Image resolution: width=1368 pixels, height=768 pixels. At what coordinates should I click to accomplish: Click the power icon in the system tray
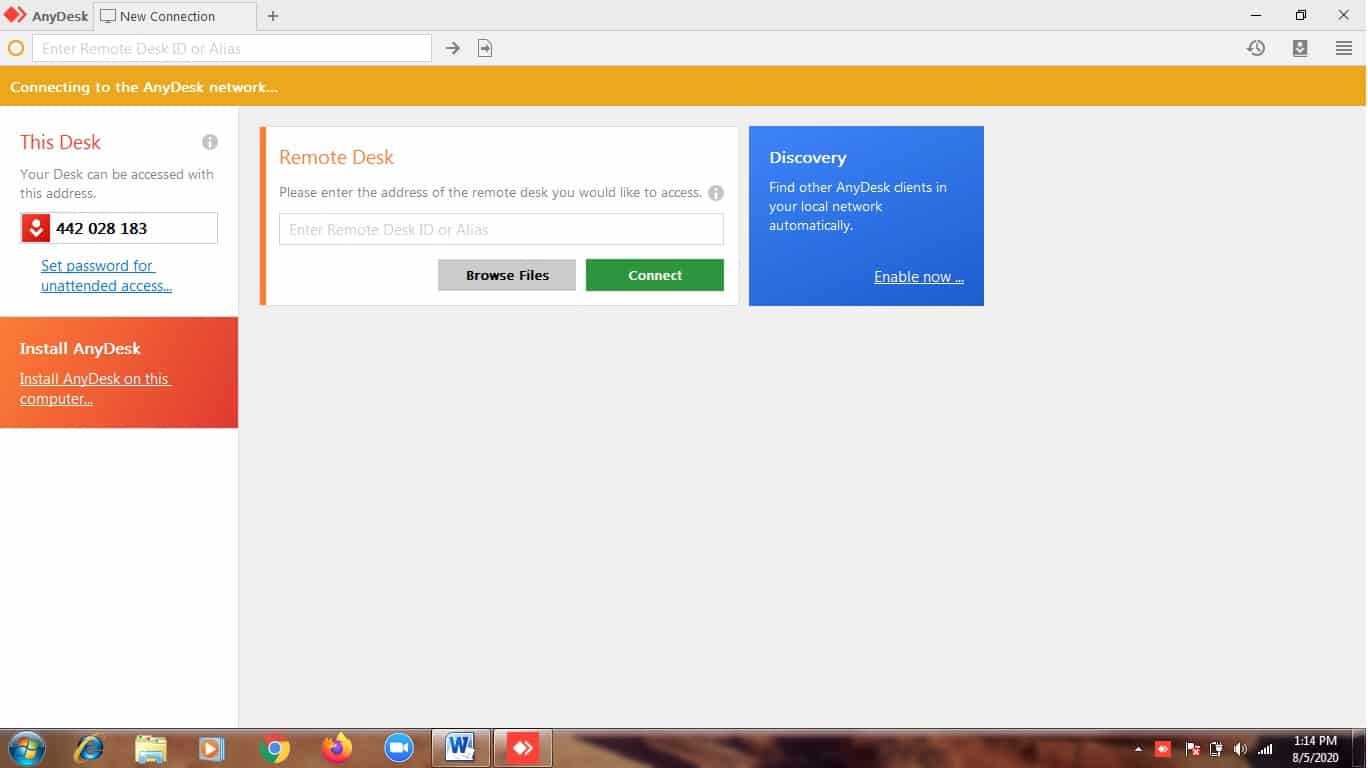(1216, 749)
